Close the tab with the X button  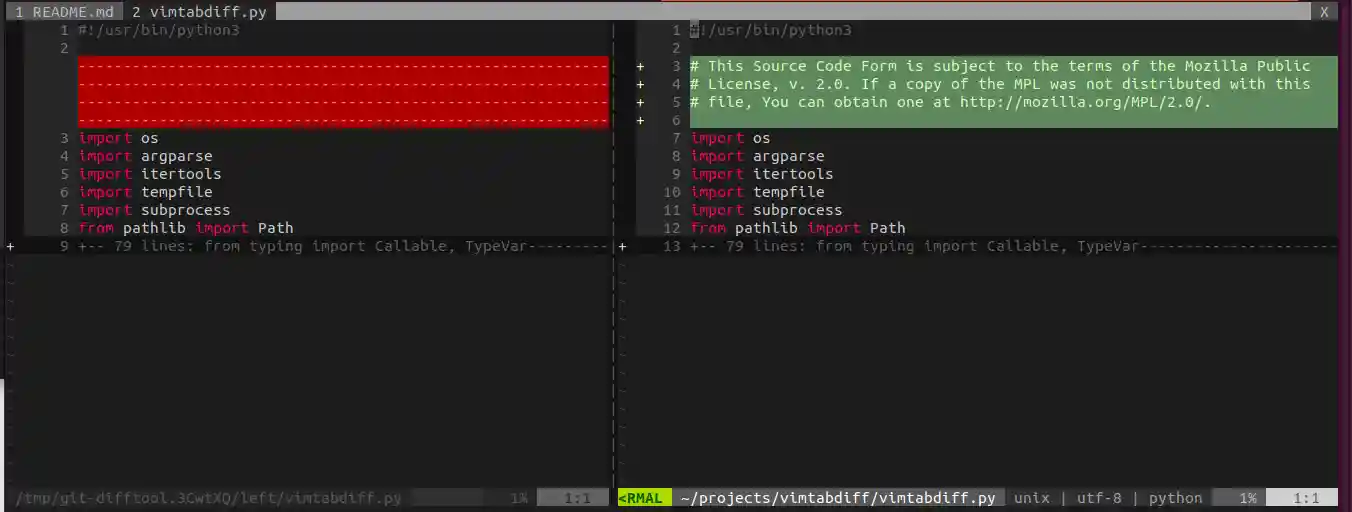pyautogui.click(x=1324, y=12)
